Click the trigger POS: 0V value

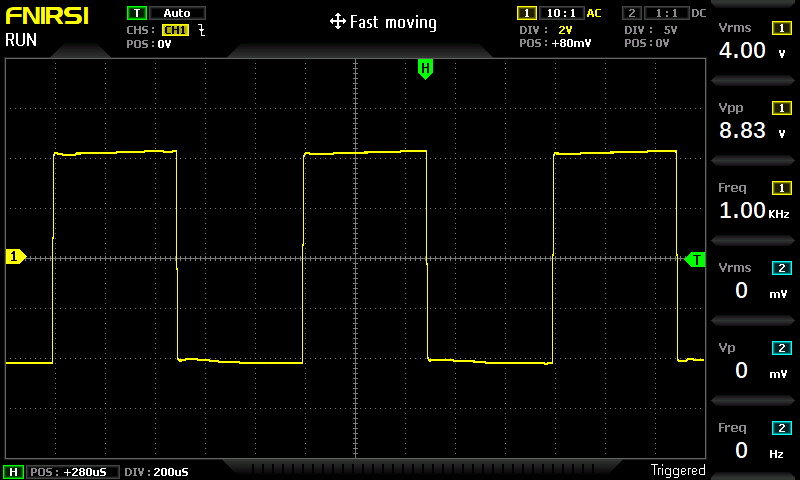(x=149, y=44)
